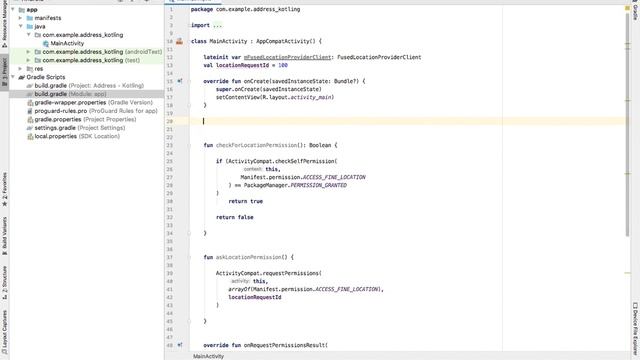Screen dimensions: 640x360
Task: Select gradle.properties (Project Properties)
Action: click(x=85, y=120)
